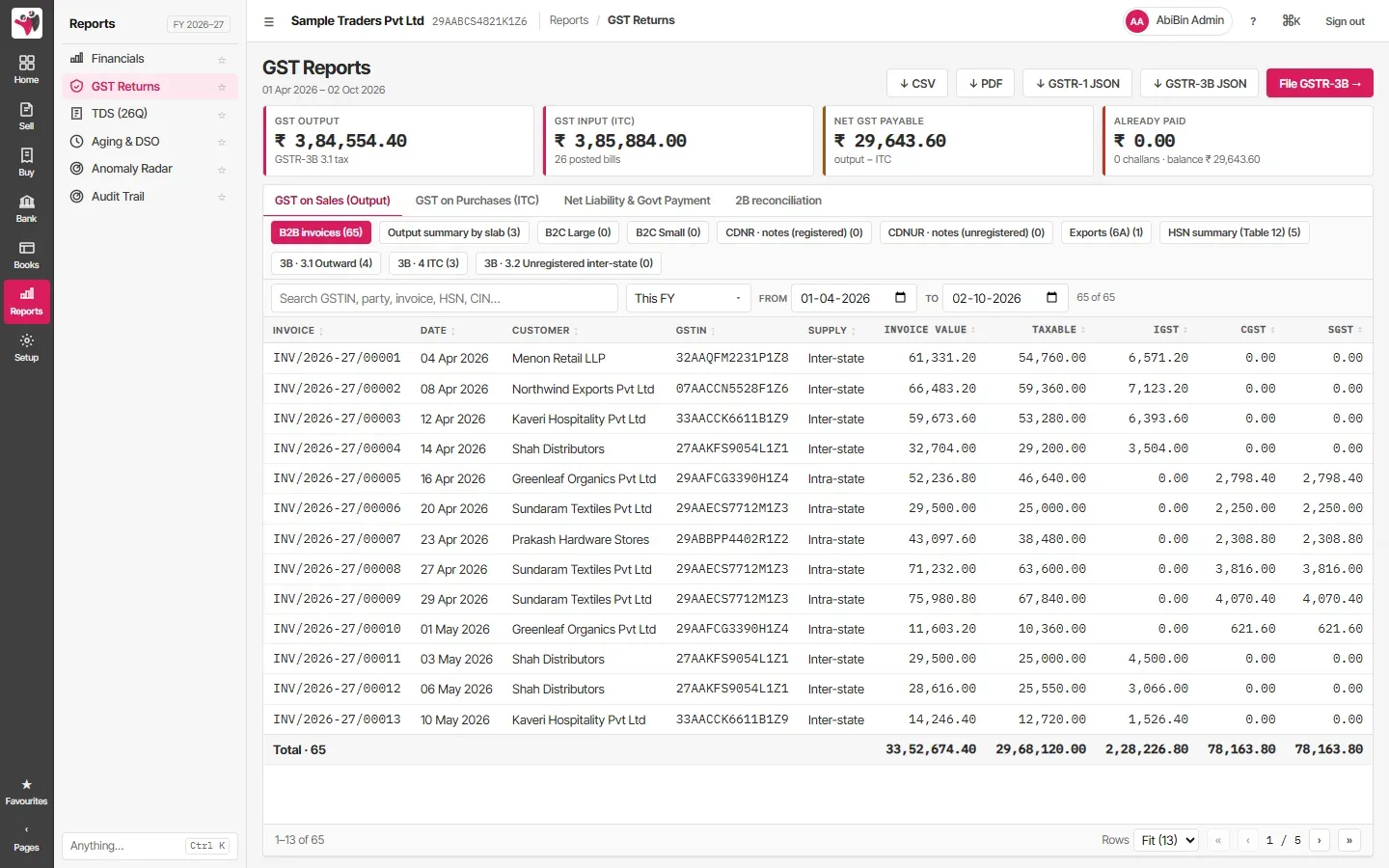Sort by INVOICE column header

(297, 330)
